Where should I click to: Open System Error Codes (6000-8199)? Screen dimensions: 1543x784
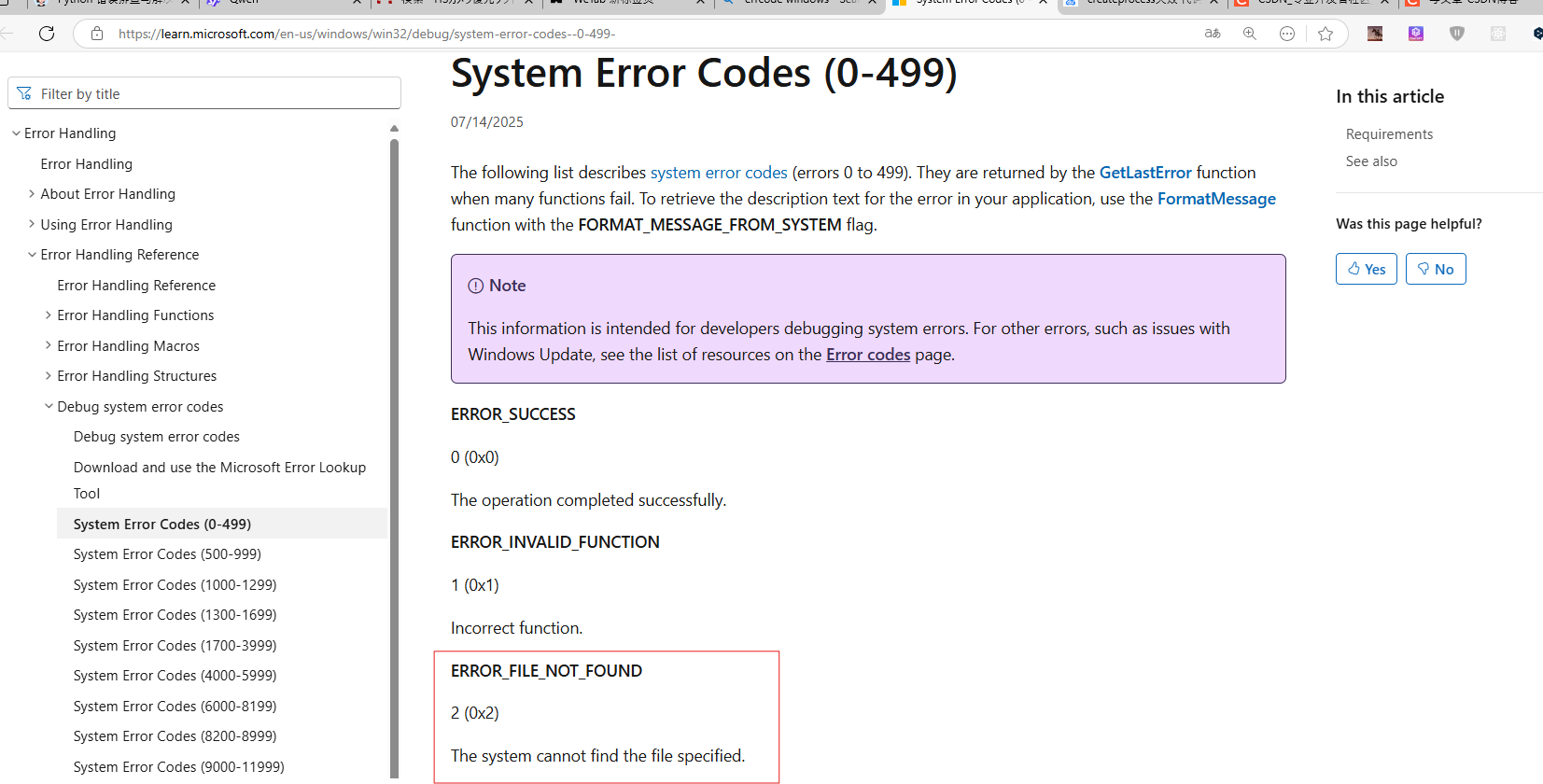(175, 707)
